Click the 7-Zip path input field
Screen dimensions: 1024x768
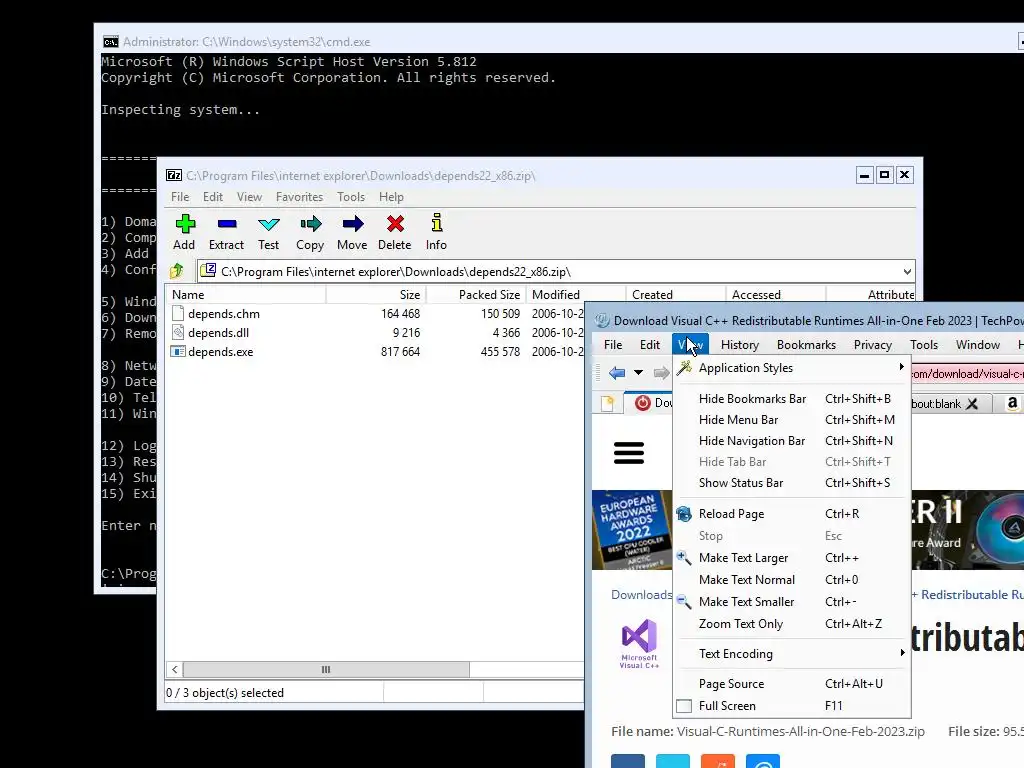[555, 272]
